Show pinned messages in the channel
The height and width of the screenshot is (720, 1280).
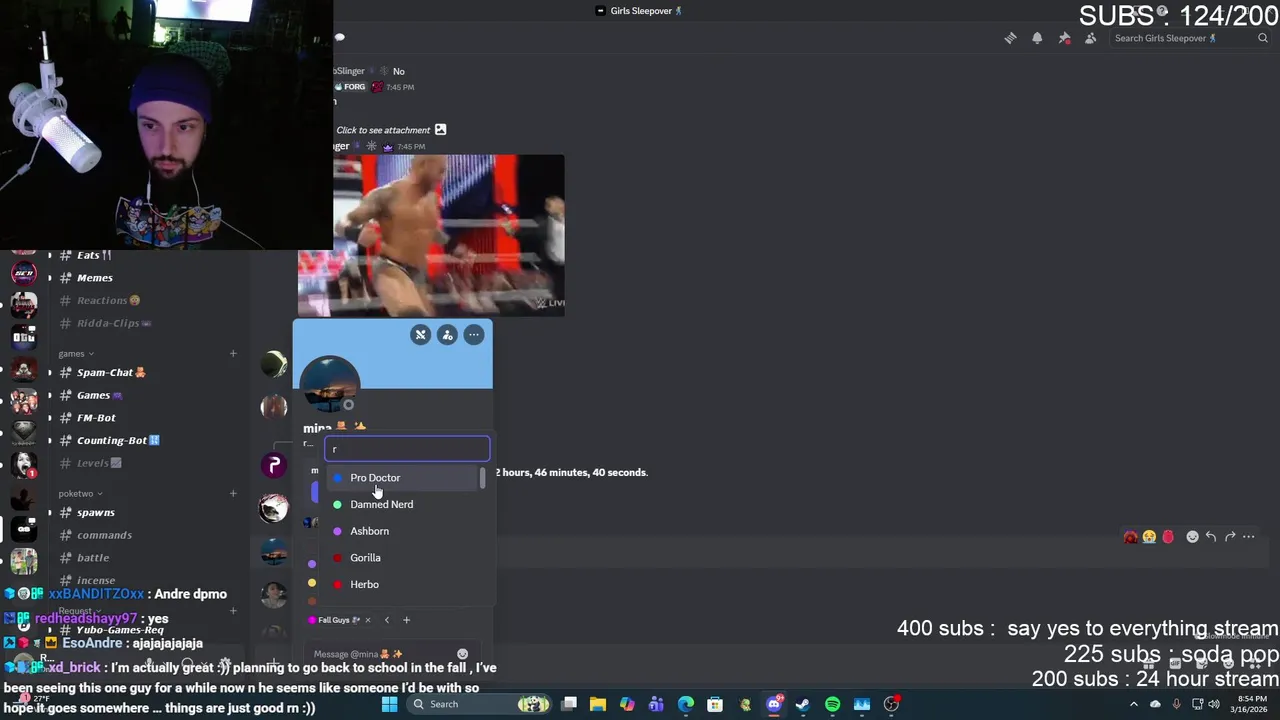pyautogui.click(x=1064, y=38)
